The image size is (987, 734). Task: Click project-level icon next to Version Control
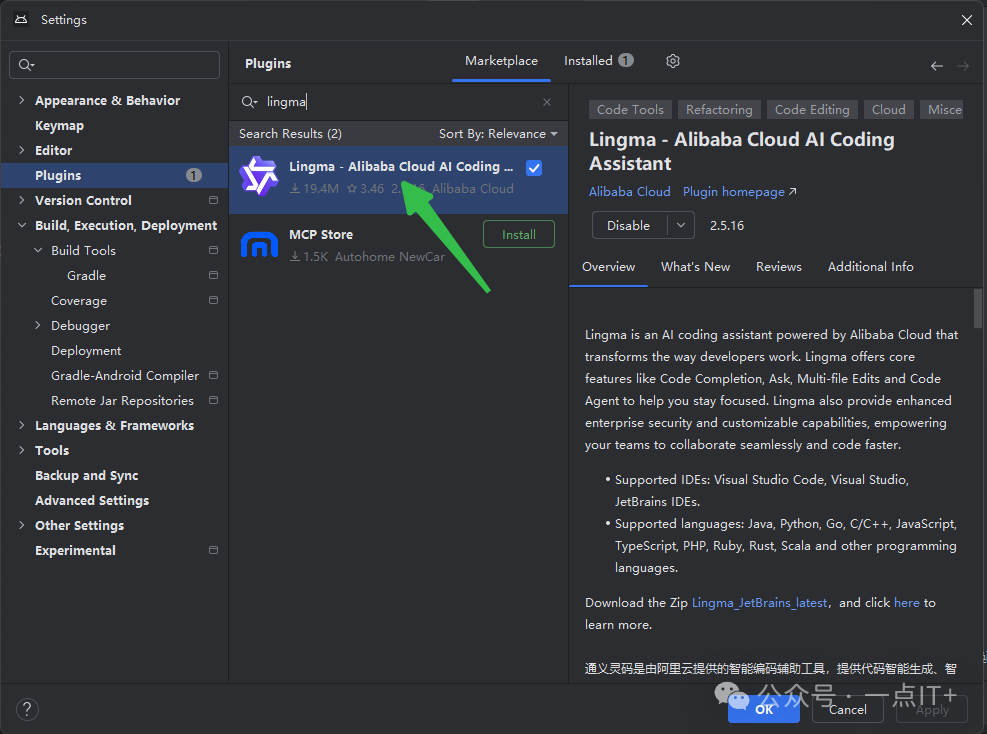213,200
